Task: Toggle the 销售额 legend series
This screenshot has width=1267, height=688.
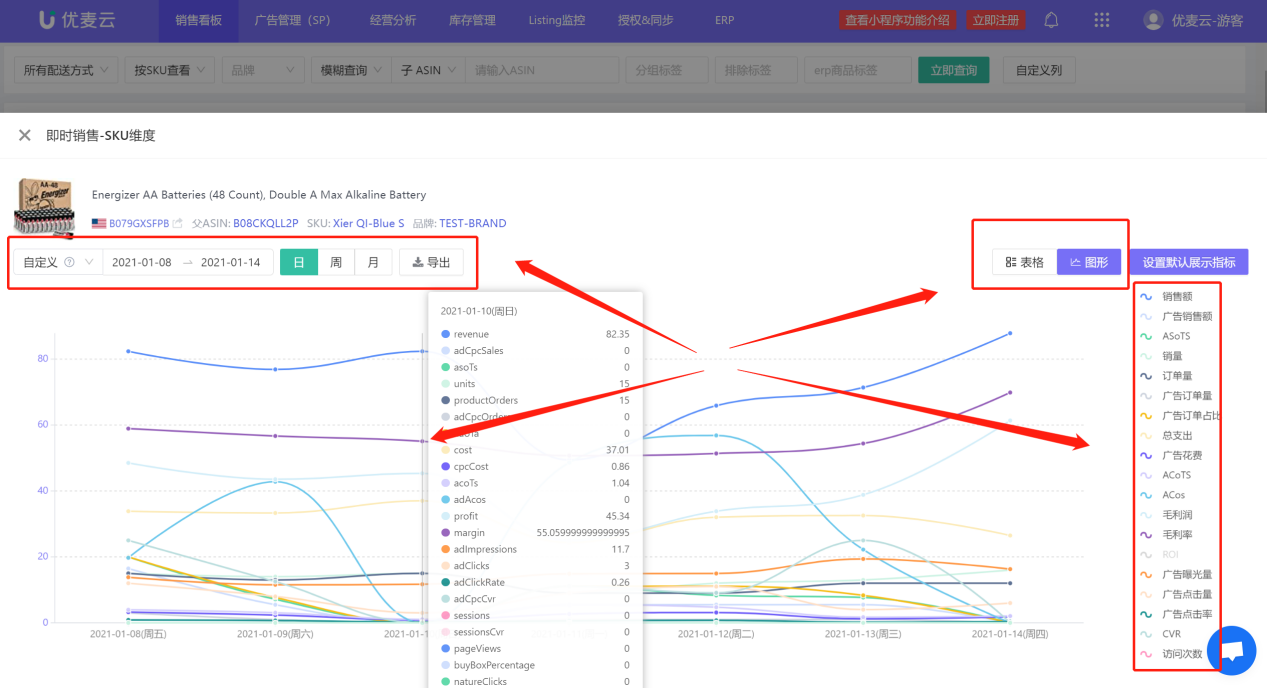Action: [1177, 297]
